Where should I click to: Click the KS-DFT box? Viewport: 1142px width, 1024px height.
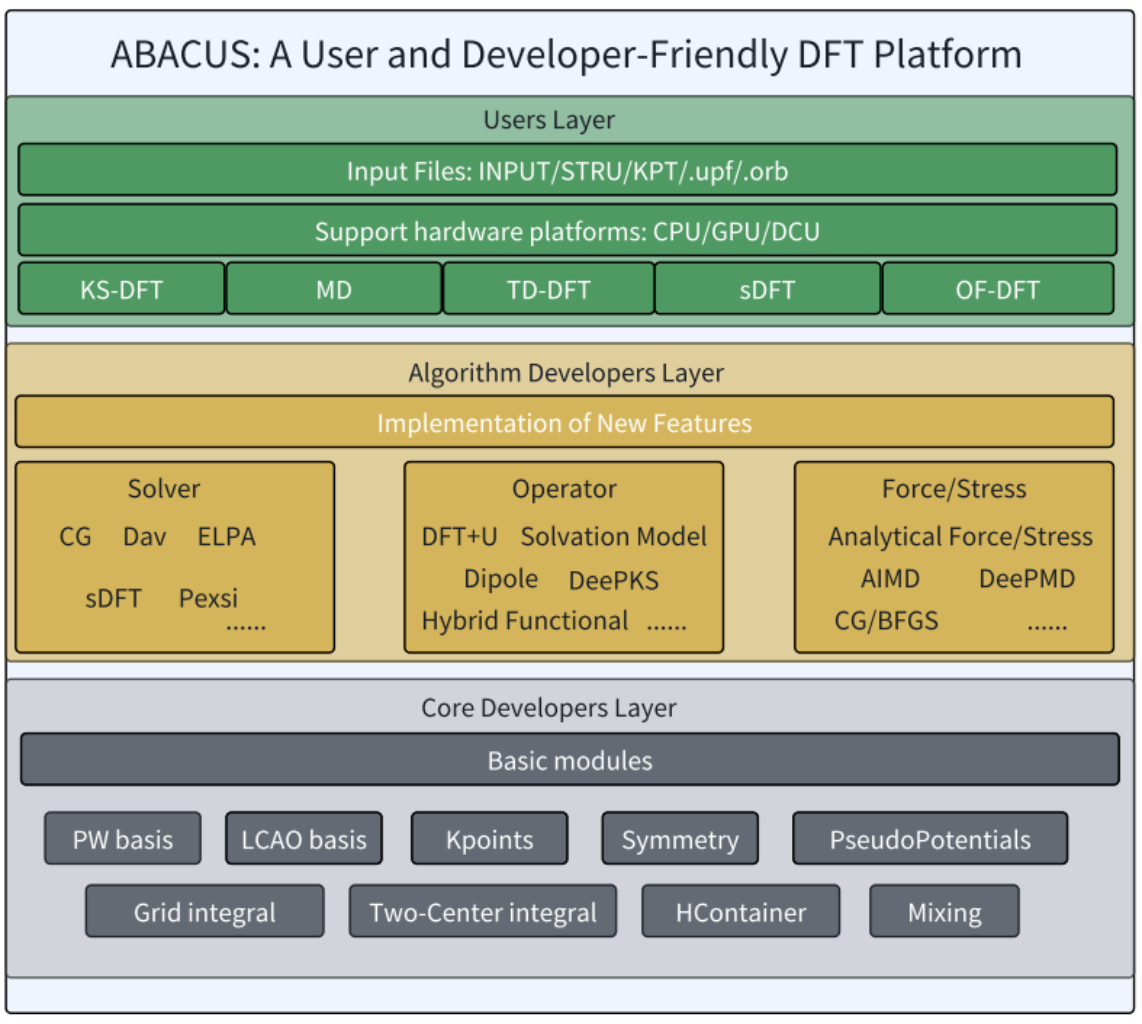pyautogui.click(x=121, y=290)
